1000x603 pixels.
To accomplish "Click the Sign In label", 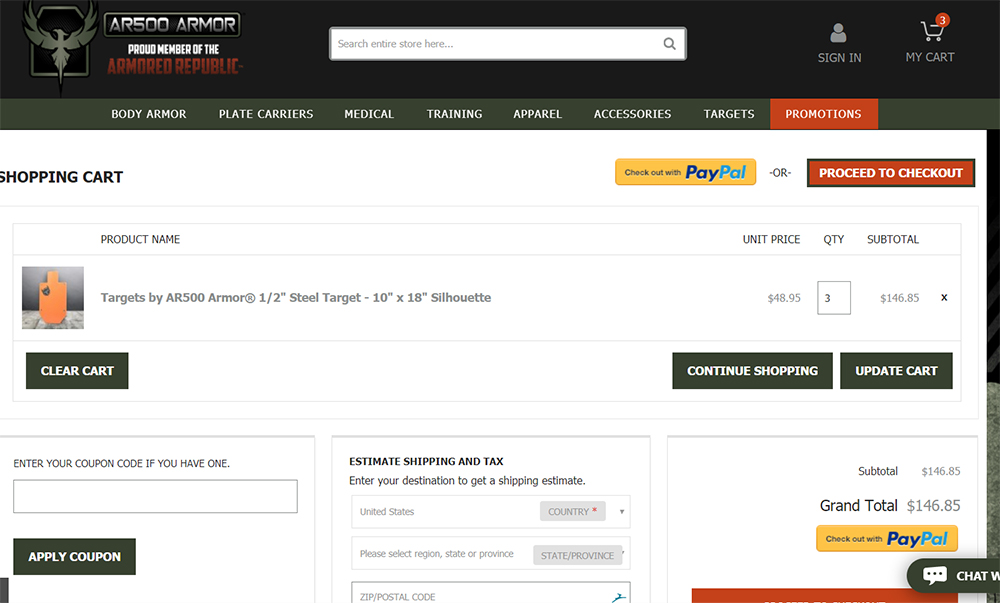I will click(x=839, y=57).
